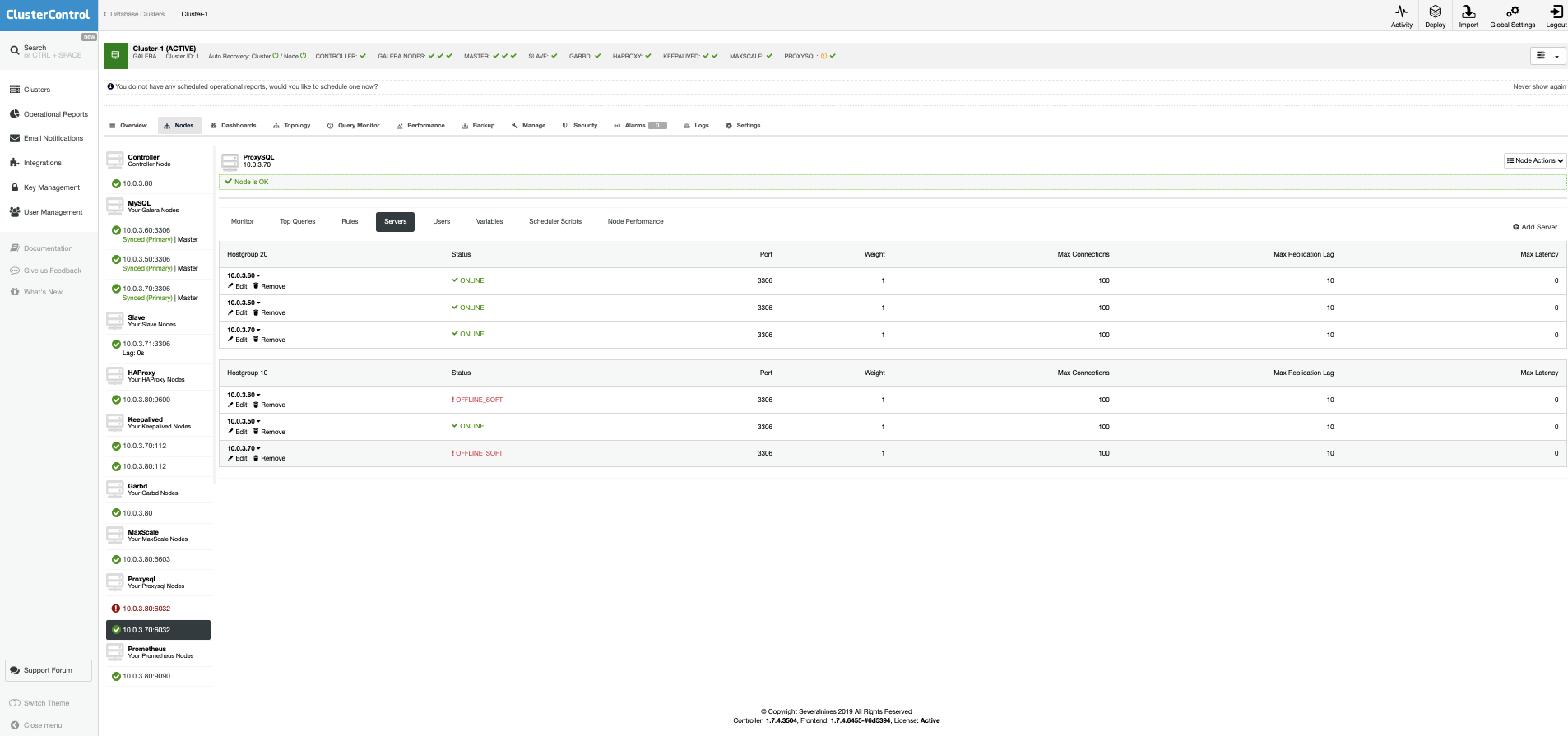
Task: Open Query Monitor tab
Action: pyautogui.click(x=354, y=126)
